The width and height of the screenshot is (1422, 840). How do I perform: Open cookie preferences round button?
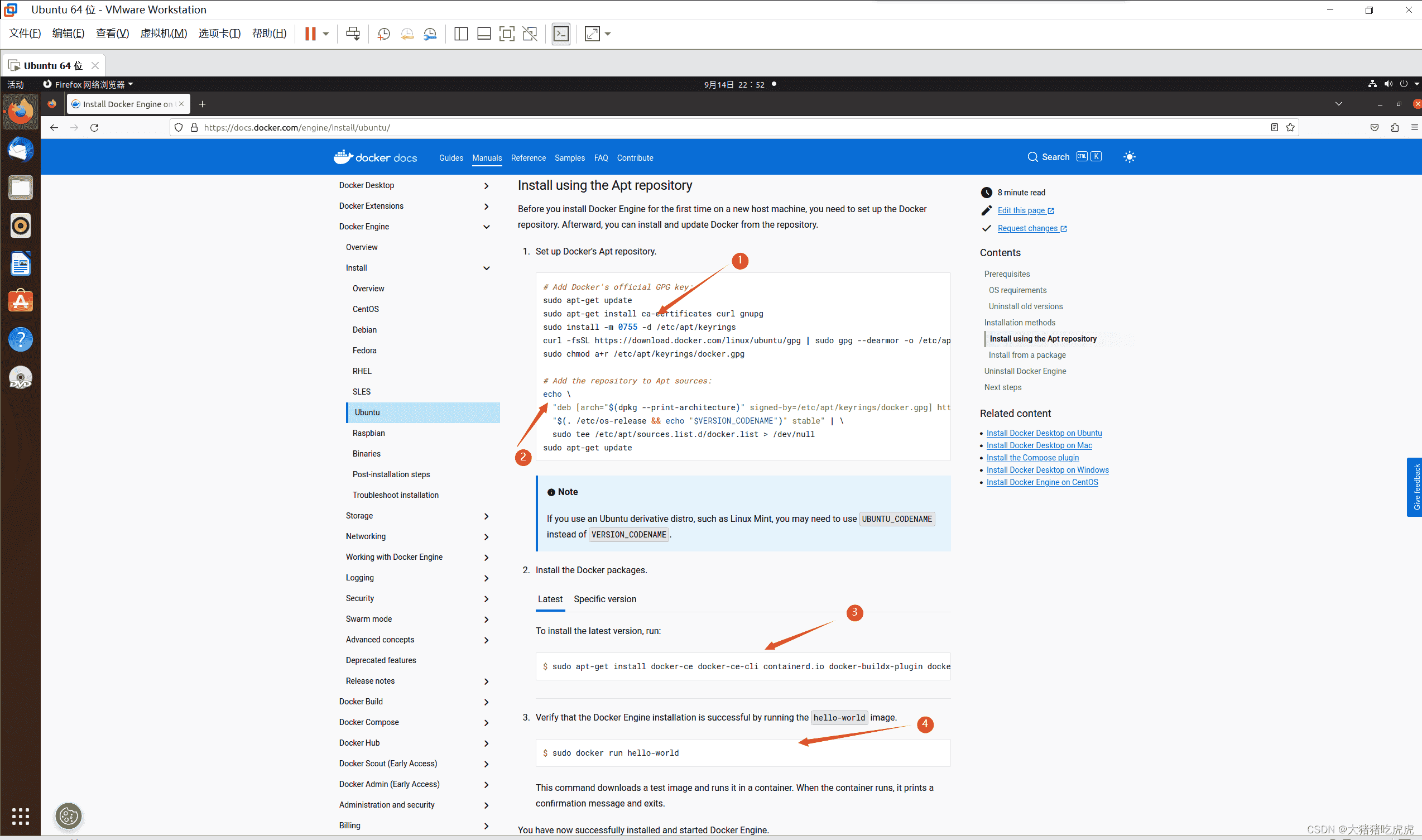click(x=69, y=815)
